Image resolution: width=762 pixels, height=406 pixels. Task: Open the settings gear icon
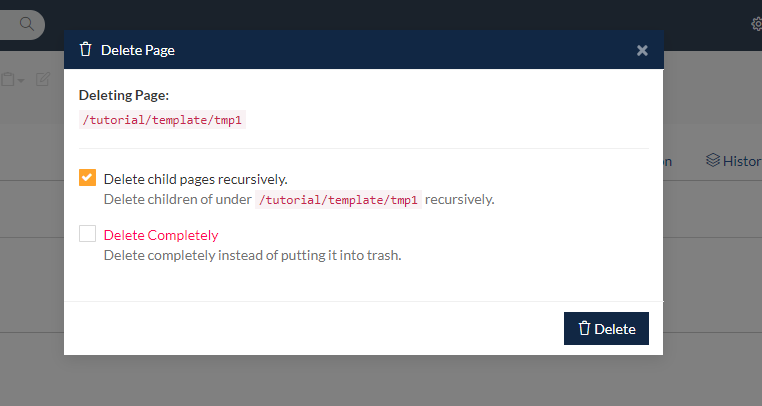[756, 24]
